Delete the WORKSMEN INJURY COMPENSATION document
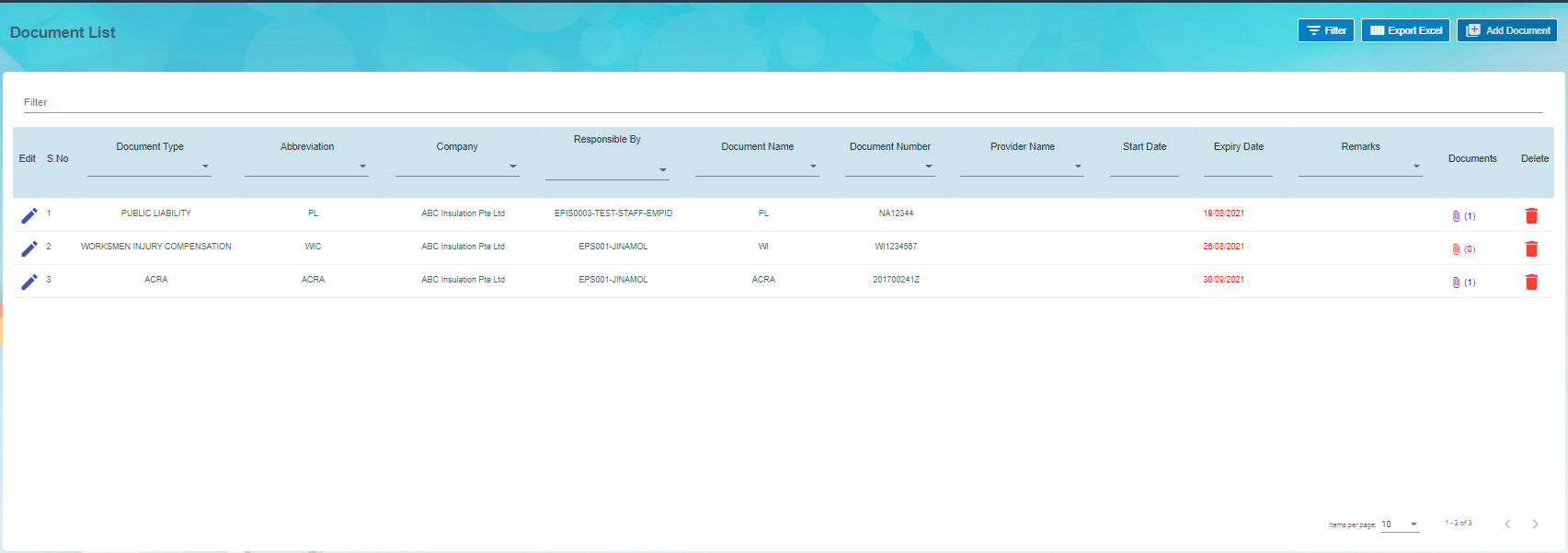 [x=1531, y=248]
